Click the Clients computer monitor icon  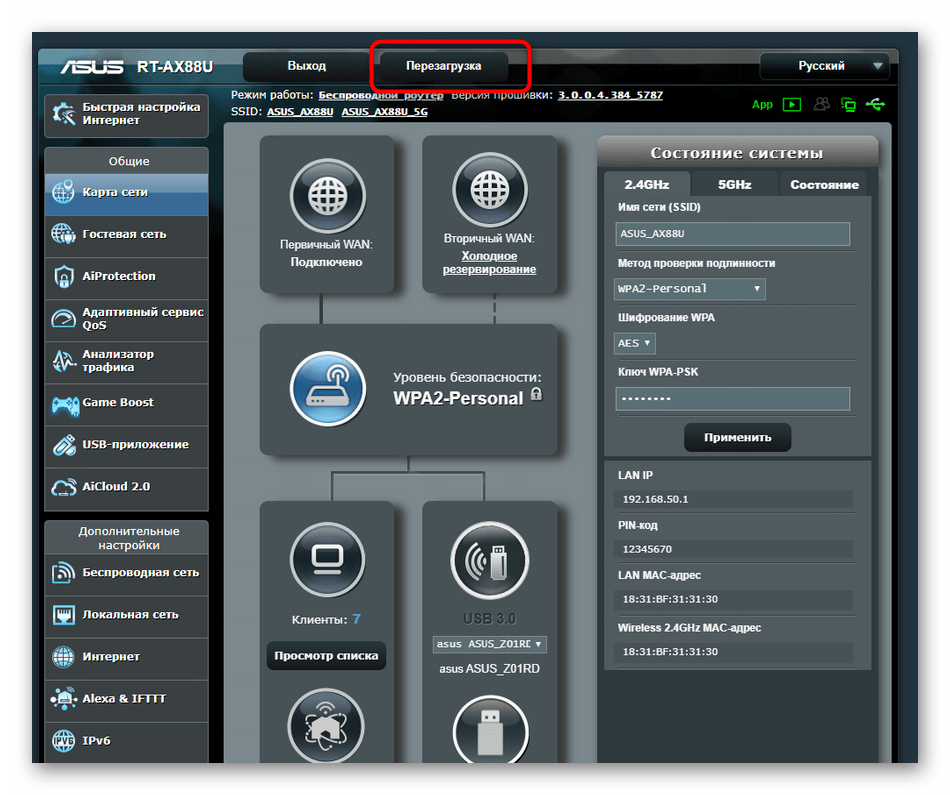pos(327,557)
